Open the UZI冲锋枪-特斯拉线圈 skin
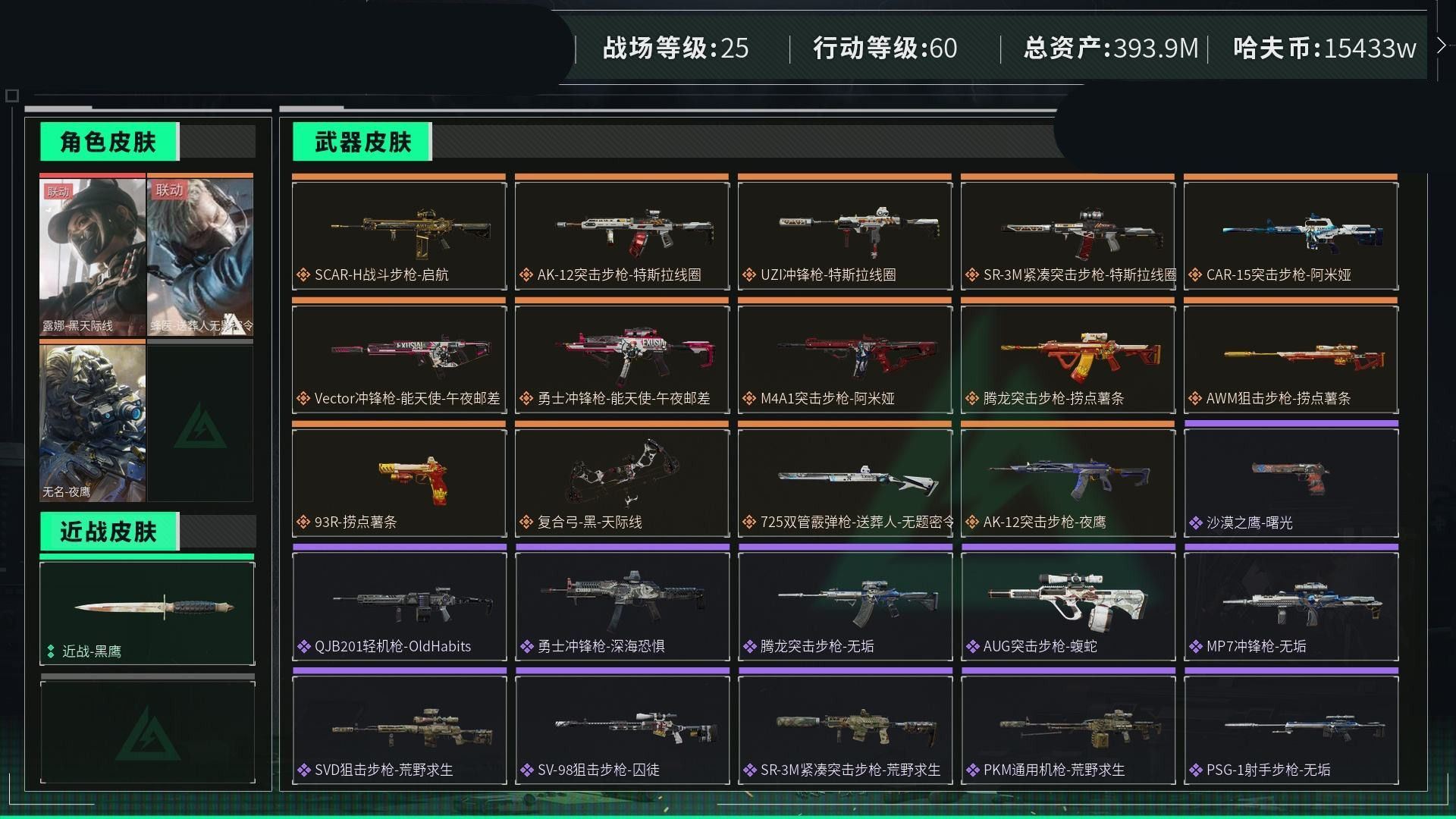This screenshot has height=819, width=1456. click(845, 235)
